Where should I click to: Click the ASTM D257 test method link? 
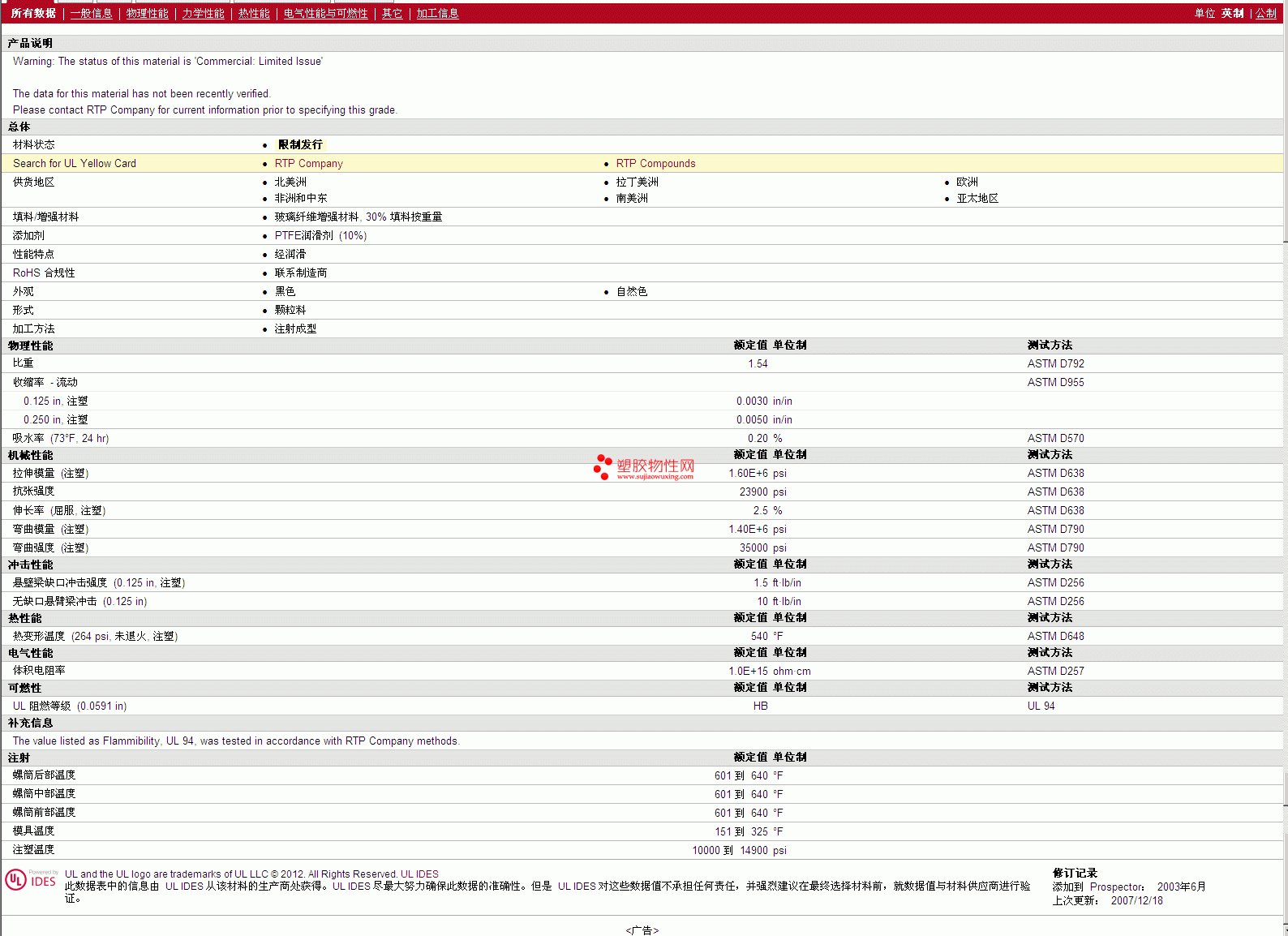1055,672
